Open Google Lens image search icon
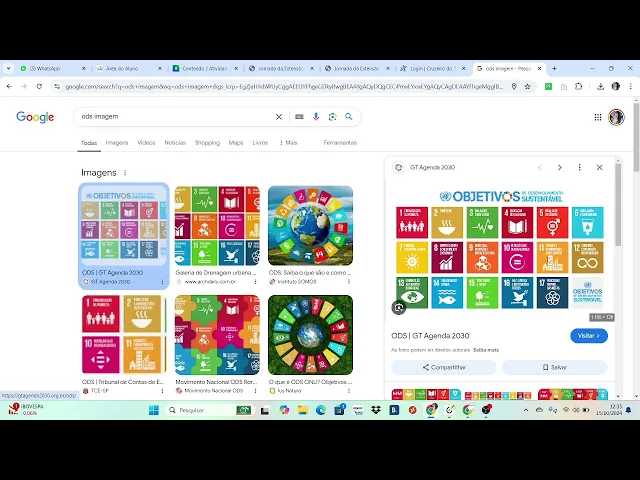This screenshot has width=640, height=480. [332, 117]
